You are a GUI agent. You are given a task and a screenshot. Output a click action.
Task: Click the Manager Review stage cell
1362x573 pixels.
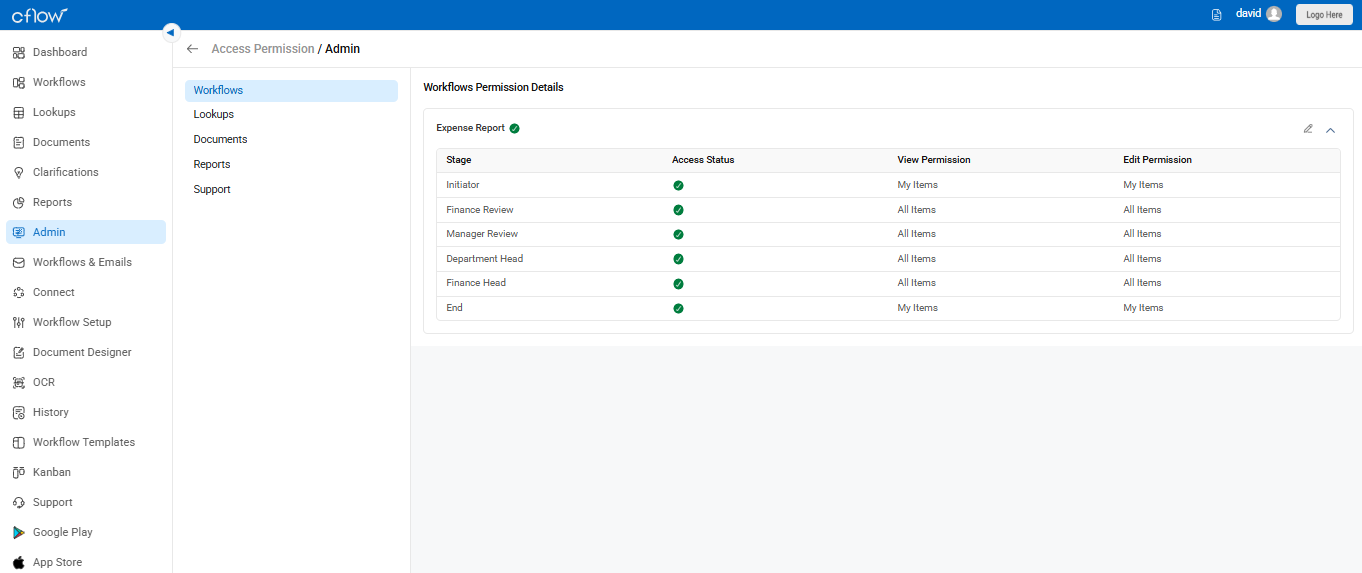482,234
